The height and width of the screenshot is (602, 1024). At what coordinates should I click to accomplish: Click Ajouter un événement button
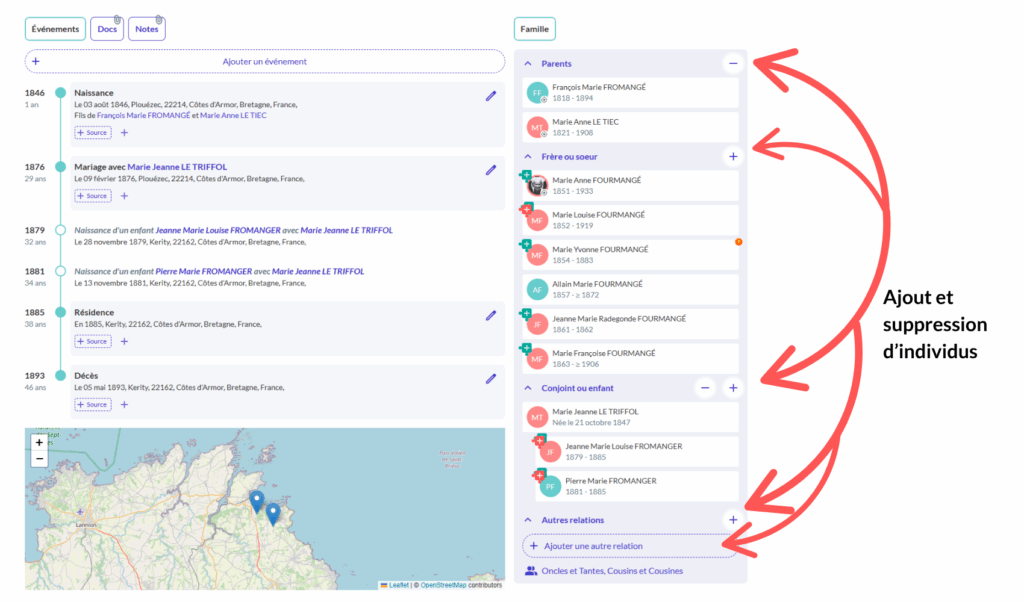point(264,61)
